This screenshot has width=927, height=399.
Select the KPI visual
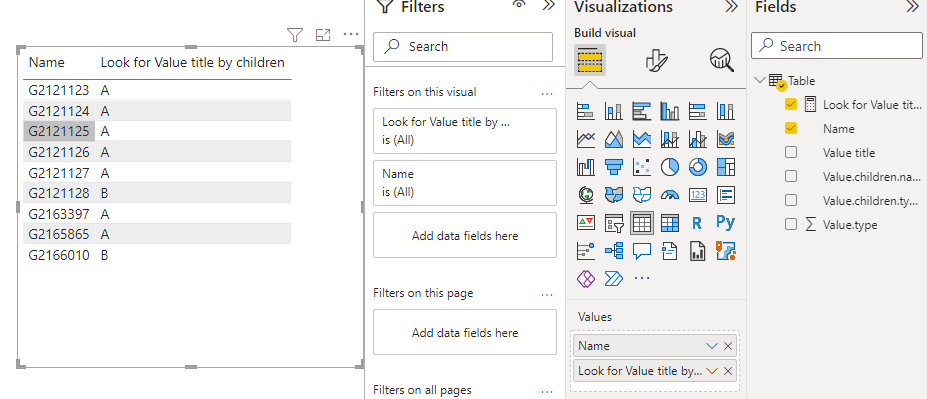tap(585, 223)
